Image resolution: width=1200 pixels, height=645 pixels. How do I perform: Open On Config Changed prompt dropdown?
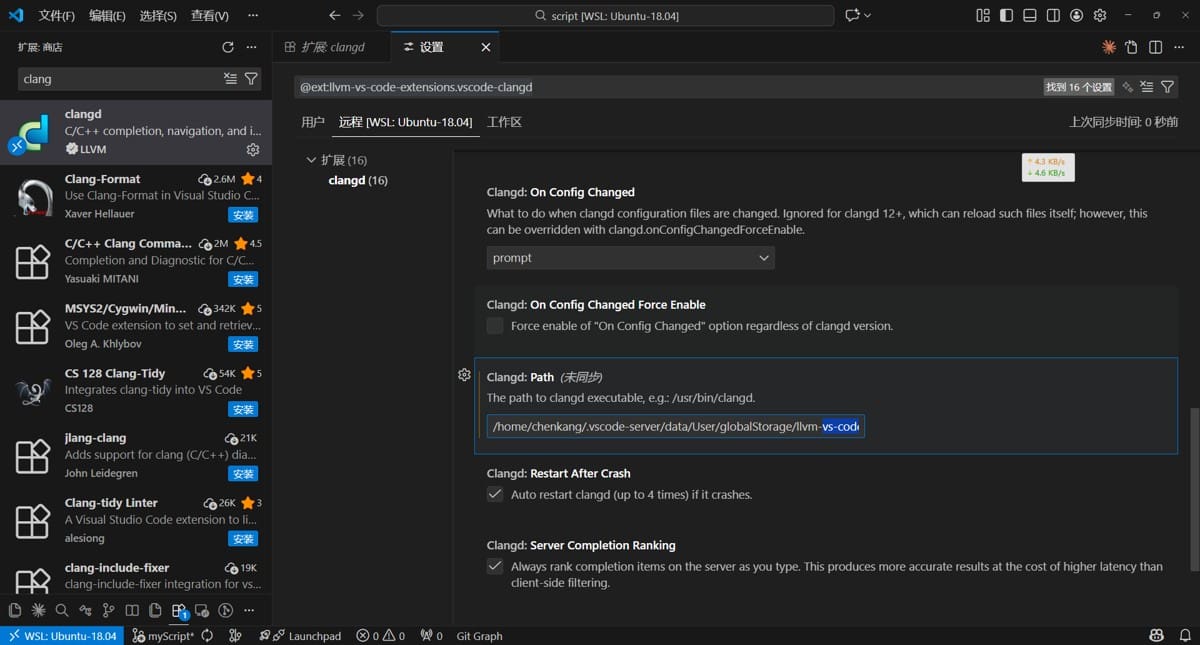point(631,258)
